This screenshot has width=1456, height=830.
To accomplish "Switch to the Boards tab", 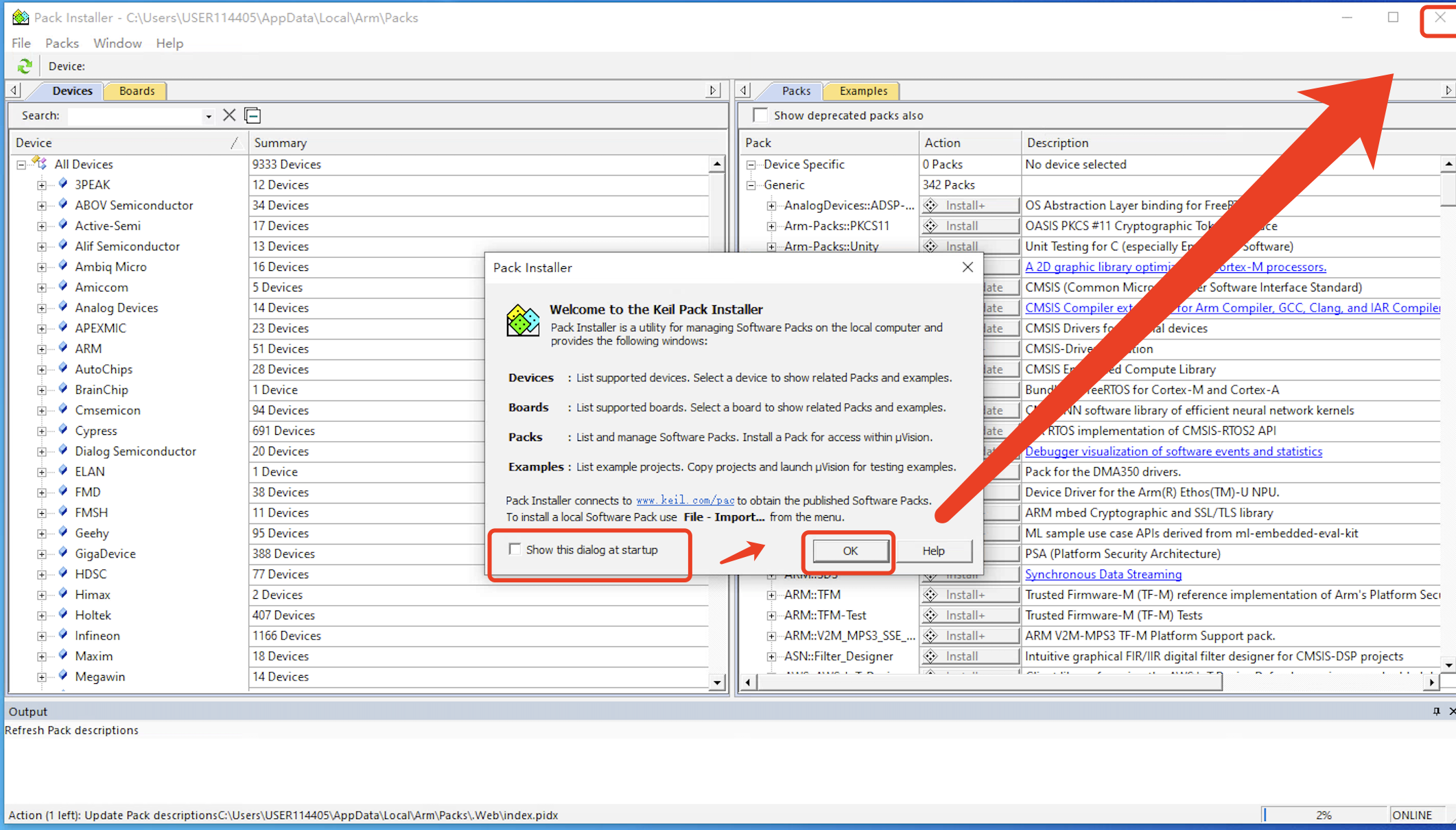I will coord(137,91).
